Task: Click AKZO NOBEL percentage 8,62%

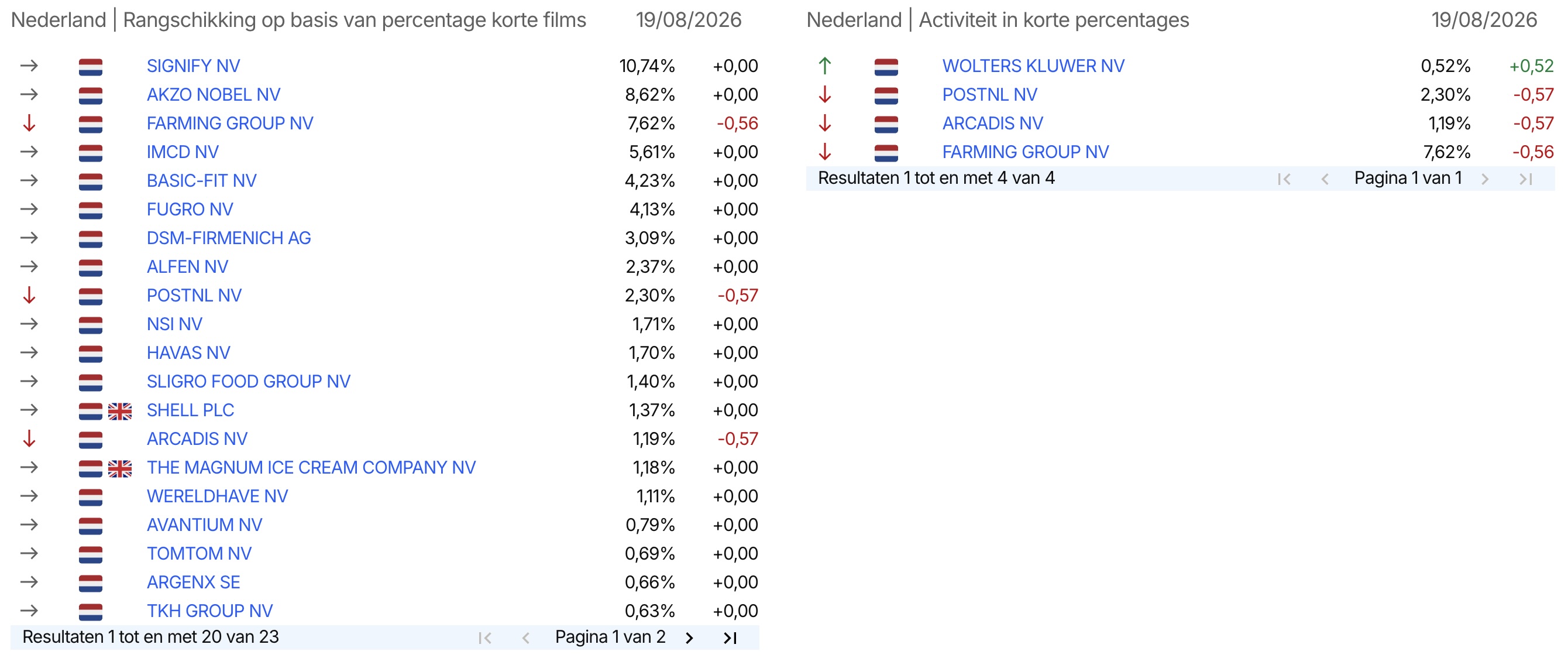Action: point(650,94)
